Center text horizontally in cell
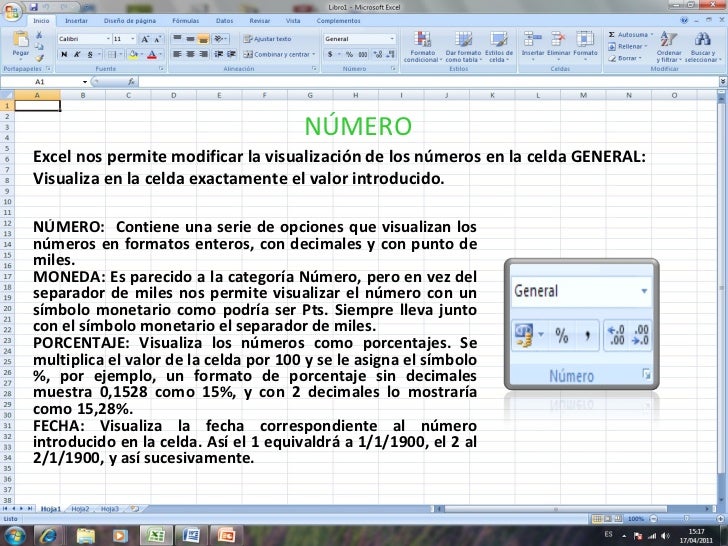 coord(190,54)
